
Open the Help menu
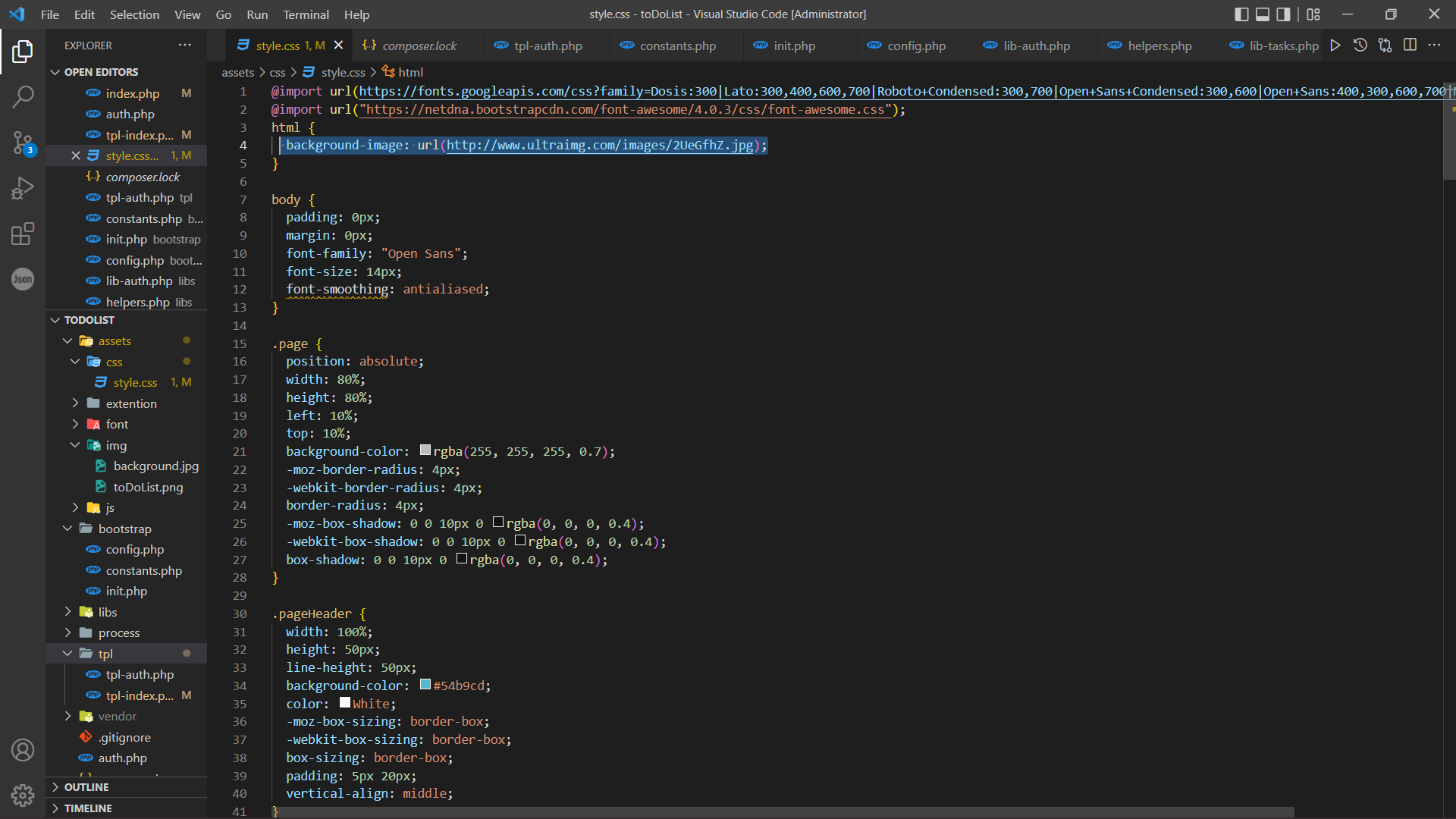point(356,14)
